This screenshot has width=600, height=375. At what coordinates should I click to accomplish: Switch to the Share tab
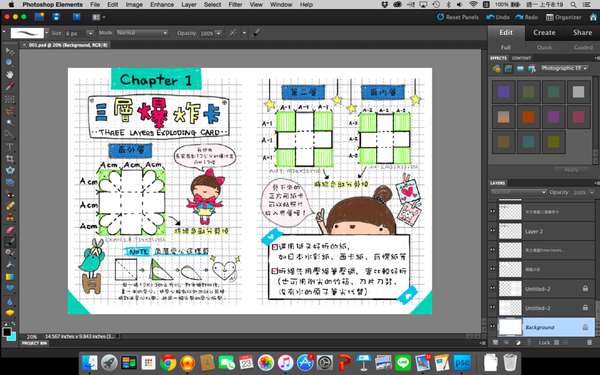pos(582,33)
